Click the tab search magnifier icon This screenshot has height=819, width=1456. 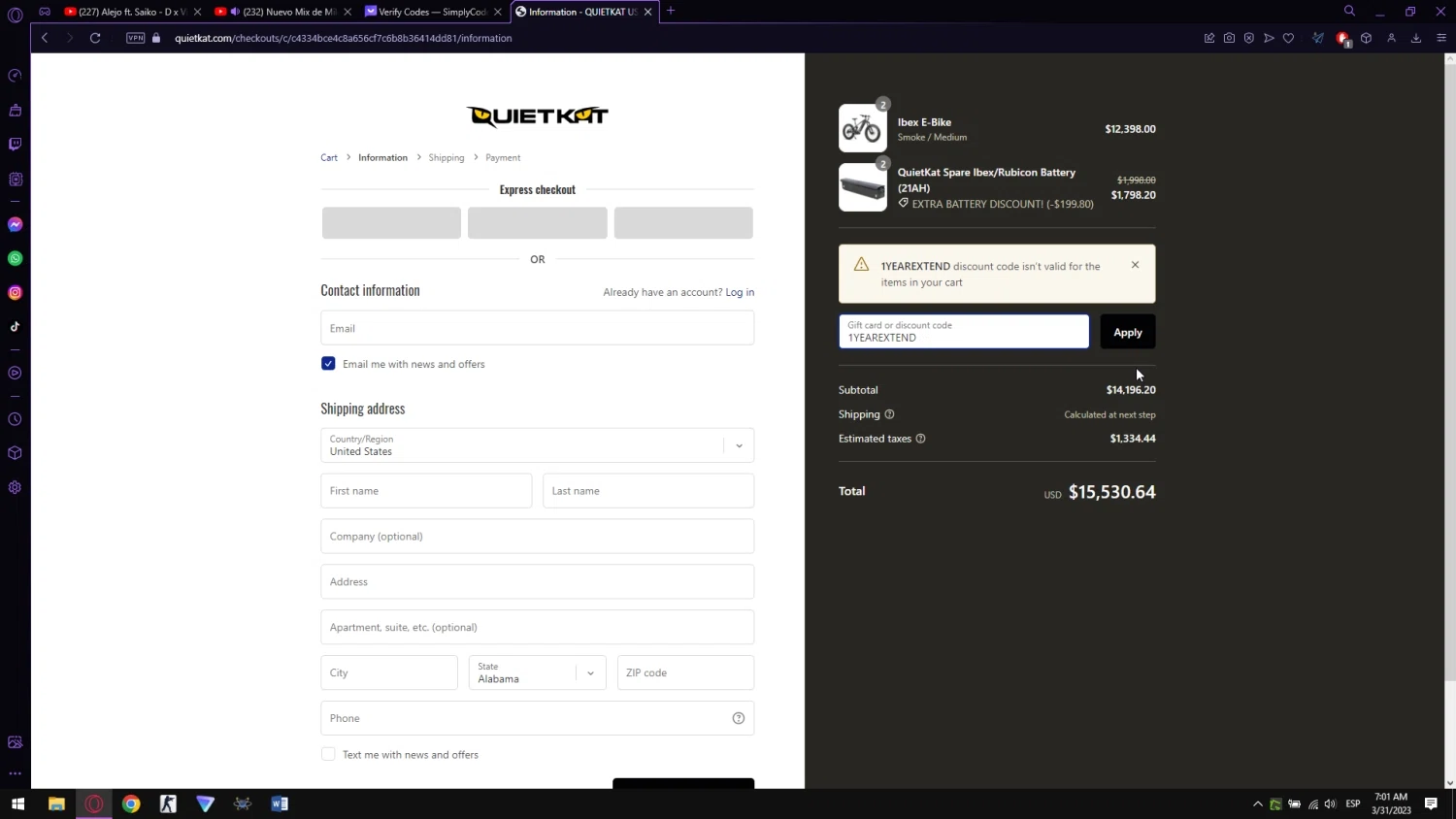[x=1349, y=11]
